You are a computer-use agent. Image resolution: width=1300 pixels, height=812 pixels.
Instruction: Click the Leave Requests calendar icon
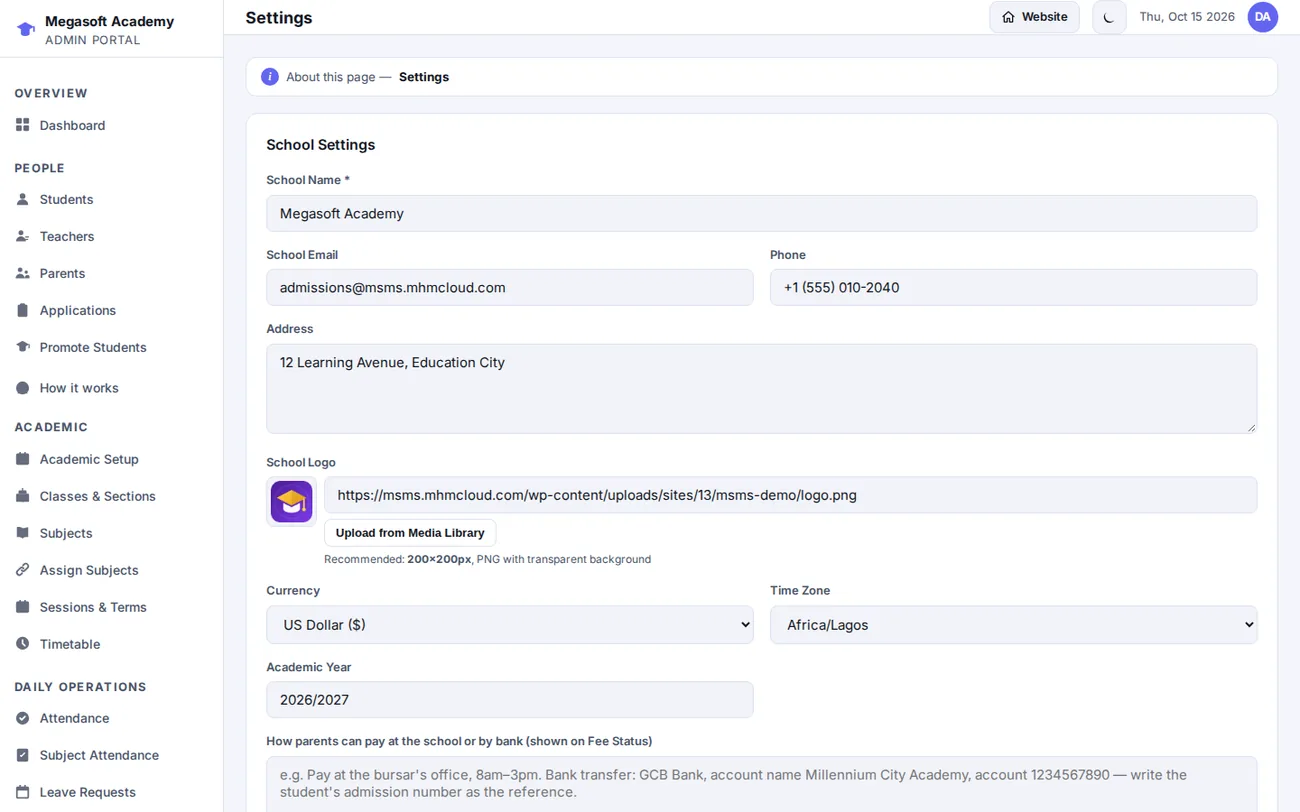tap(23, 792)
